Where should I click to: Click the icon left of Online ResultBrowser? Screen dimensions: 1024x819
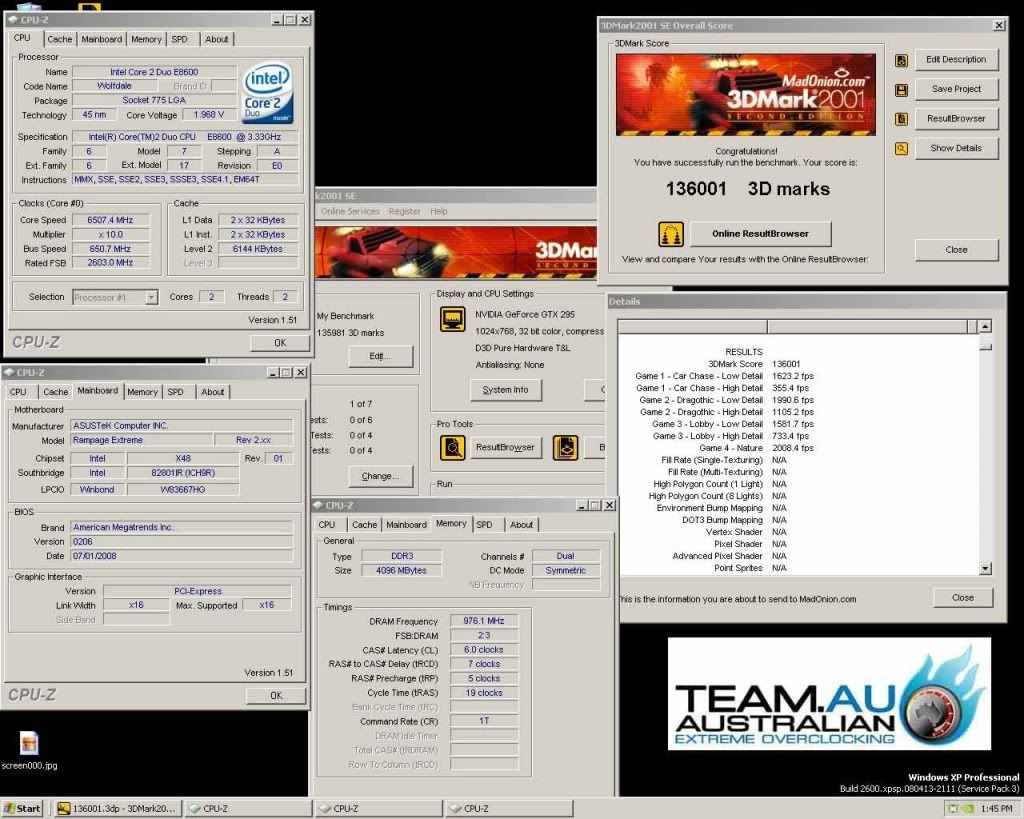coord(670,234)
